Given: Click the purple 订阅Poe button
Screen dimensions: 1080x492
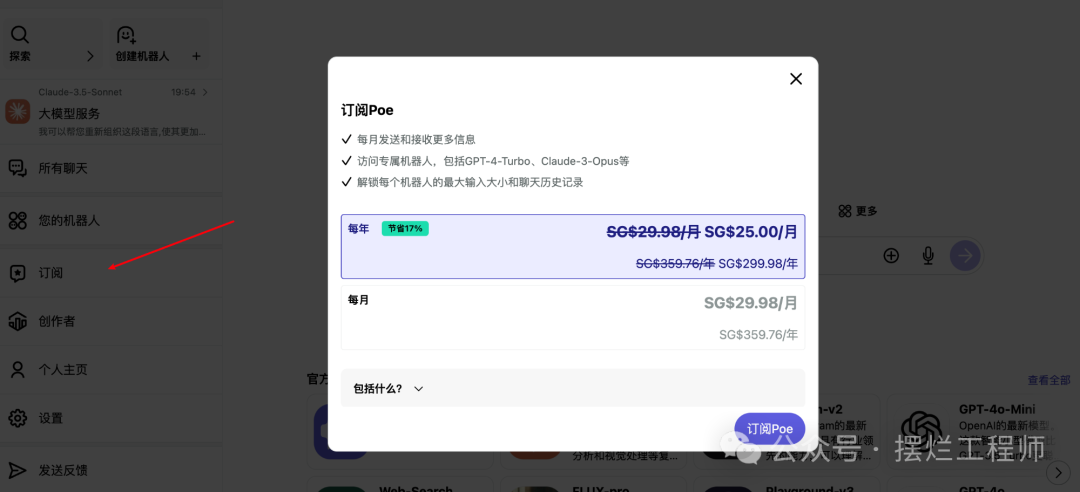Looking at the screenshot, I should 769,429.
